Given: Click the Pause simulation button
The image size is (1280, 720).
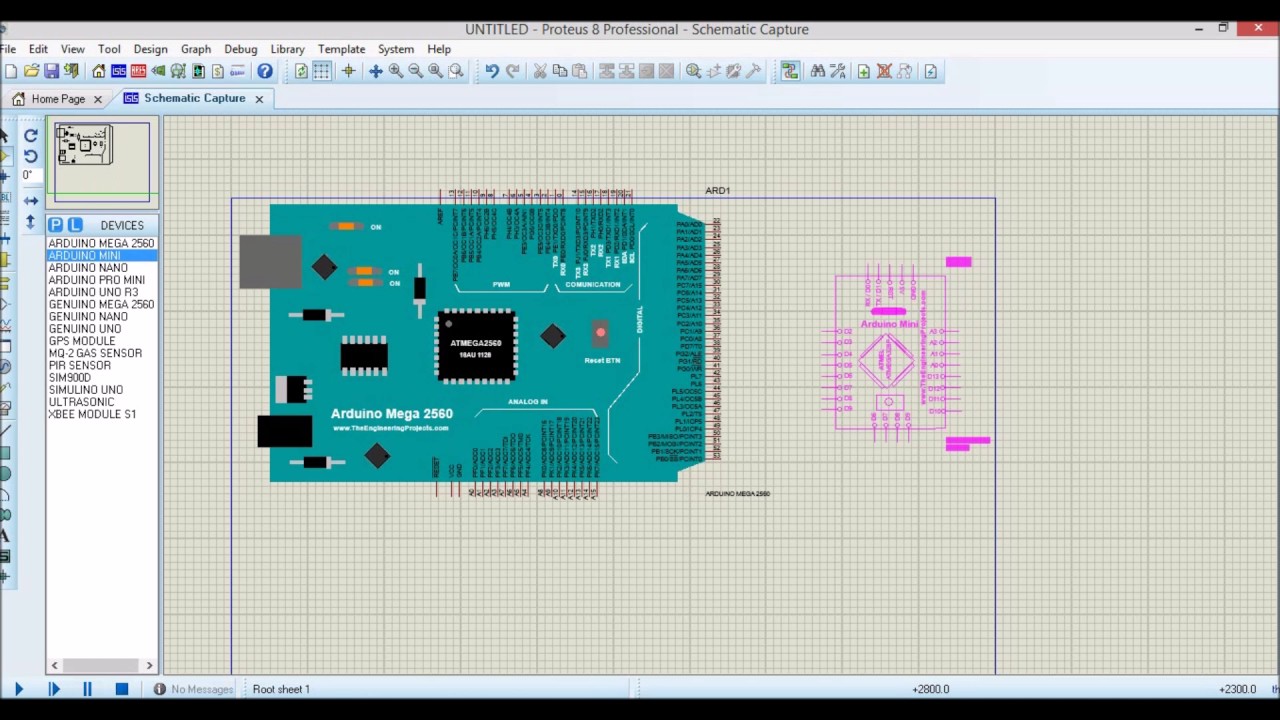Looking at the screenshot, I should (x=87, y=689).
